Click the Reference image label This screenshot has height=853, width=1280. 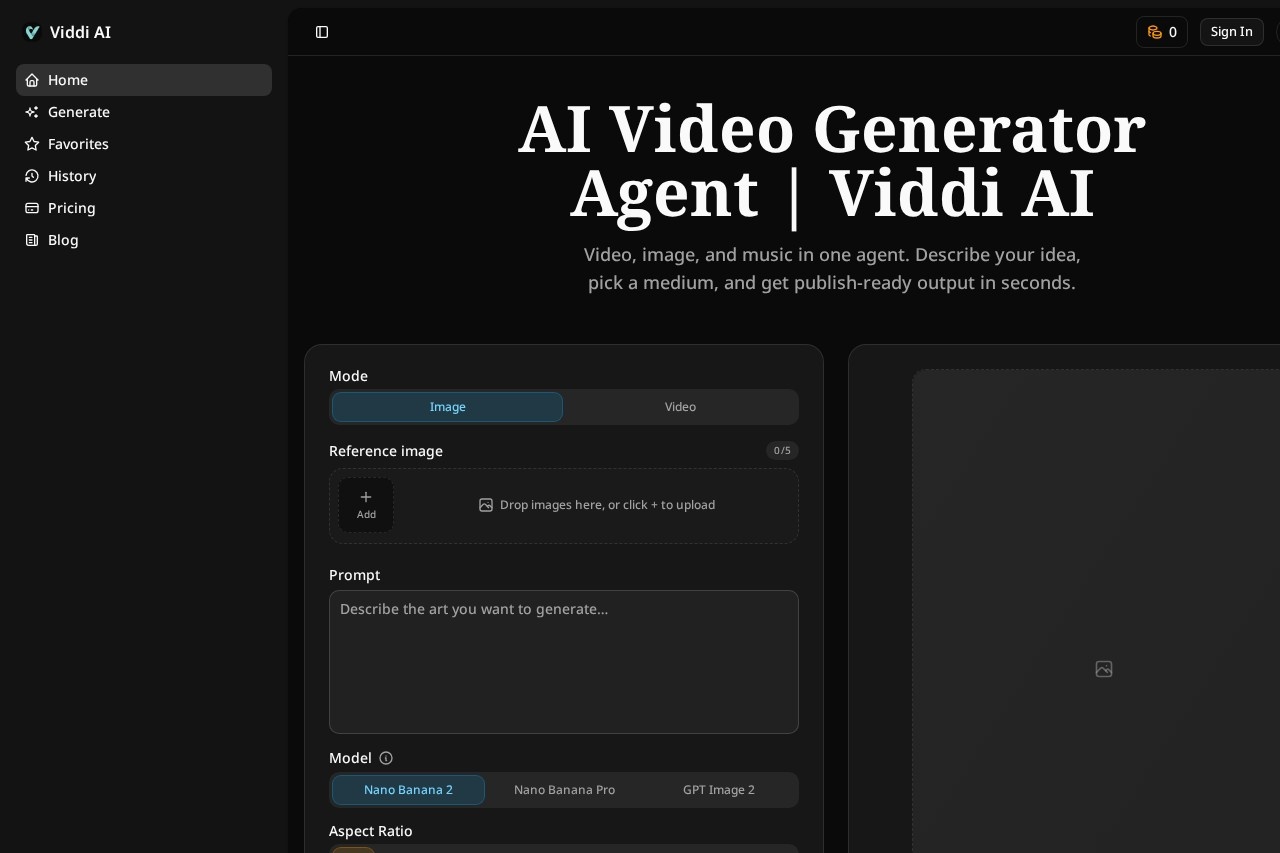coord(386,451)
